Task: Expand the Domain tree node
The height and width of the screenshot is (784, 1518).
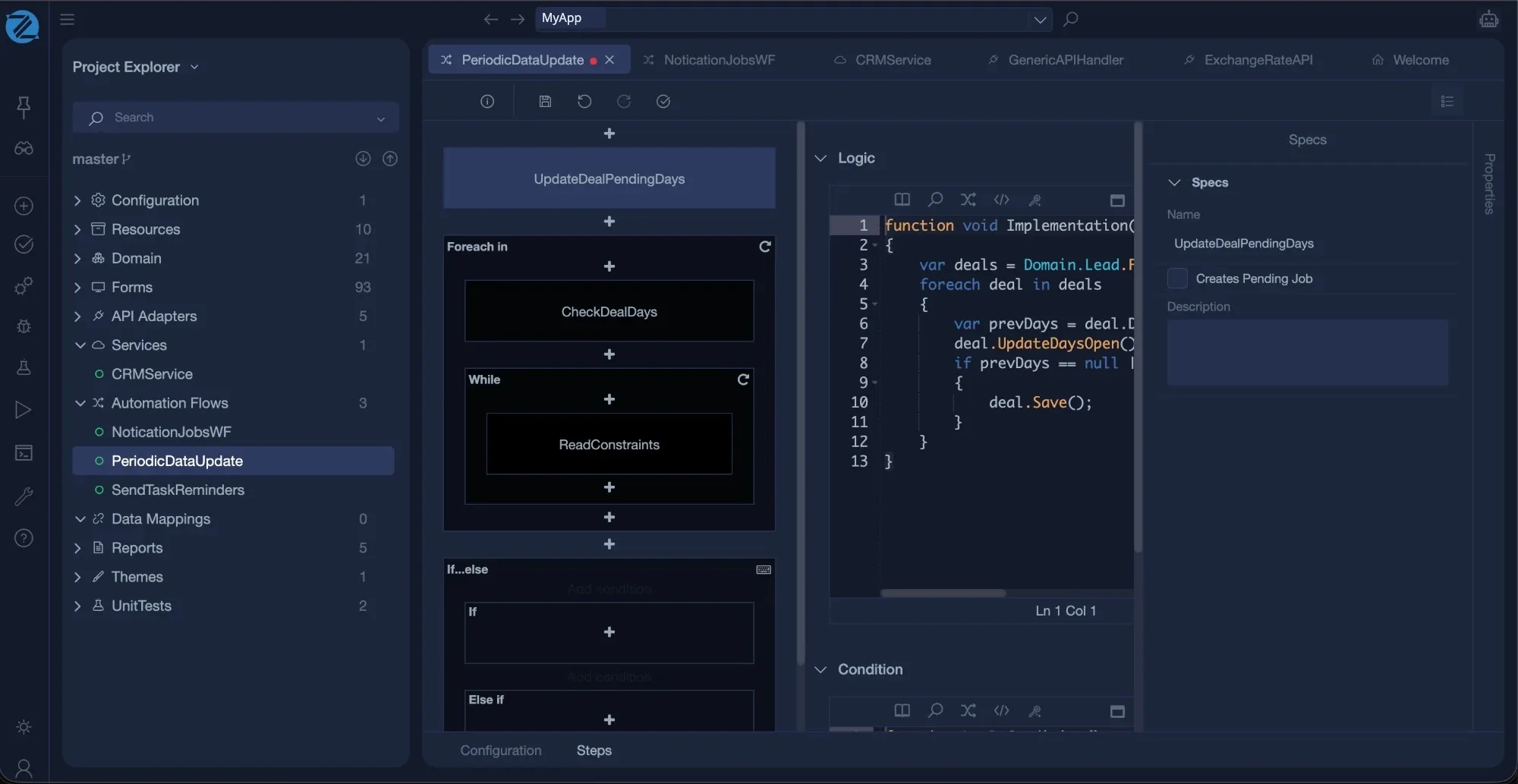Action: click(x=77, y=258)
